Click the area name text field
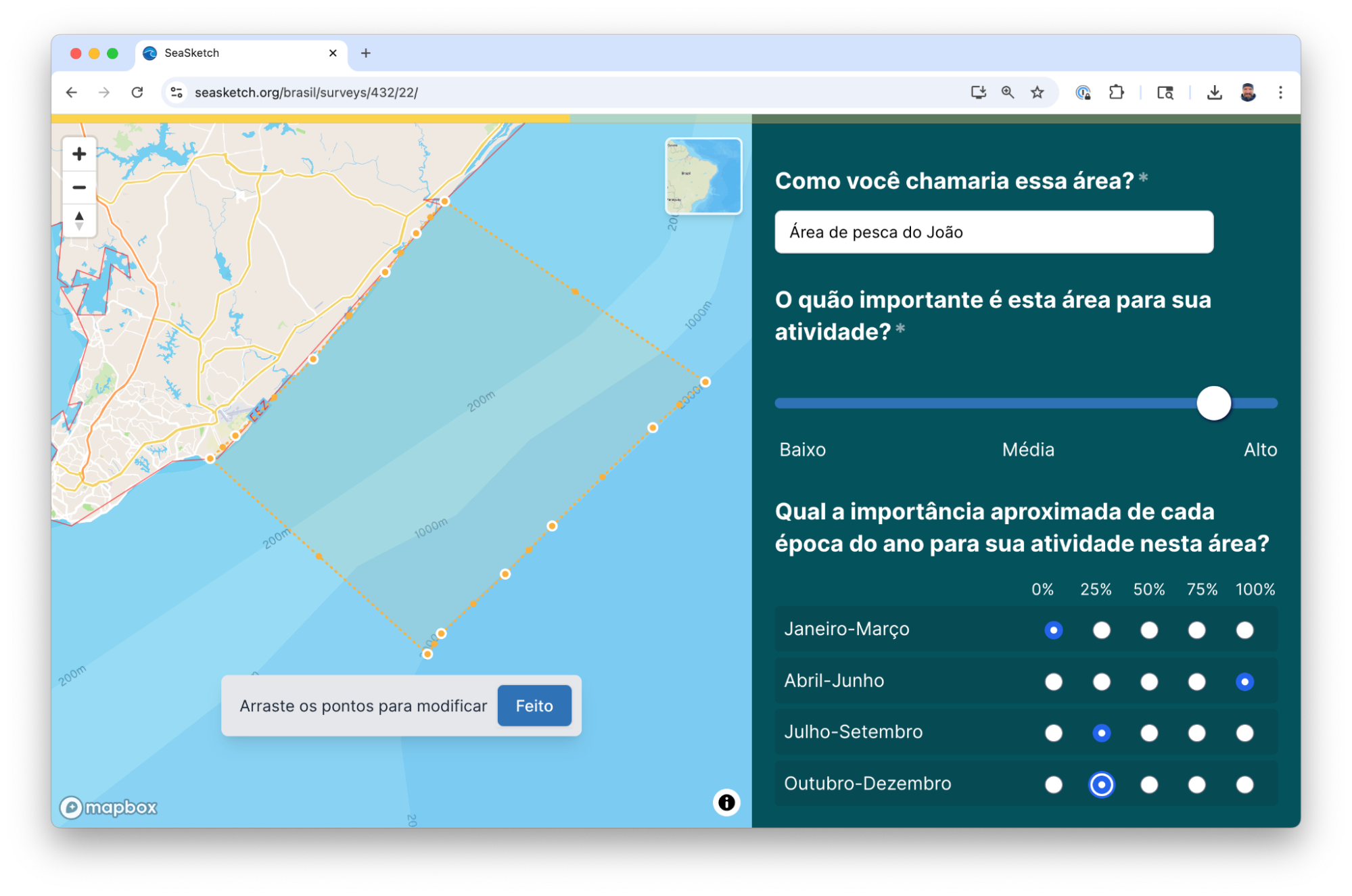The image size is (1352, 896). coord(994,232)
